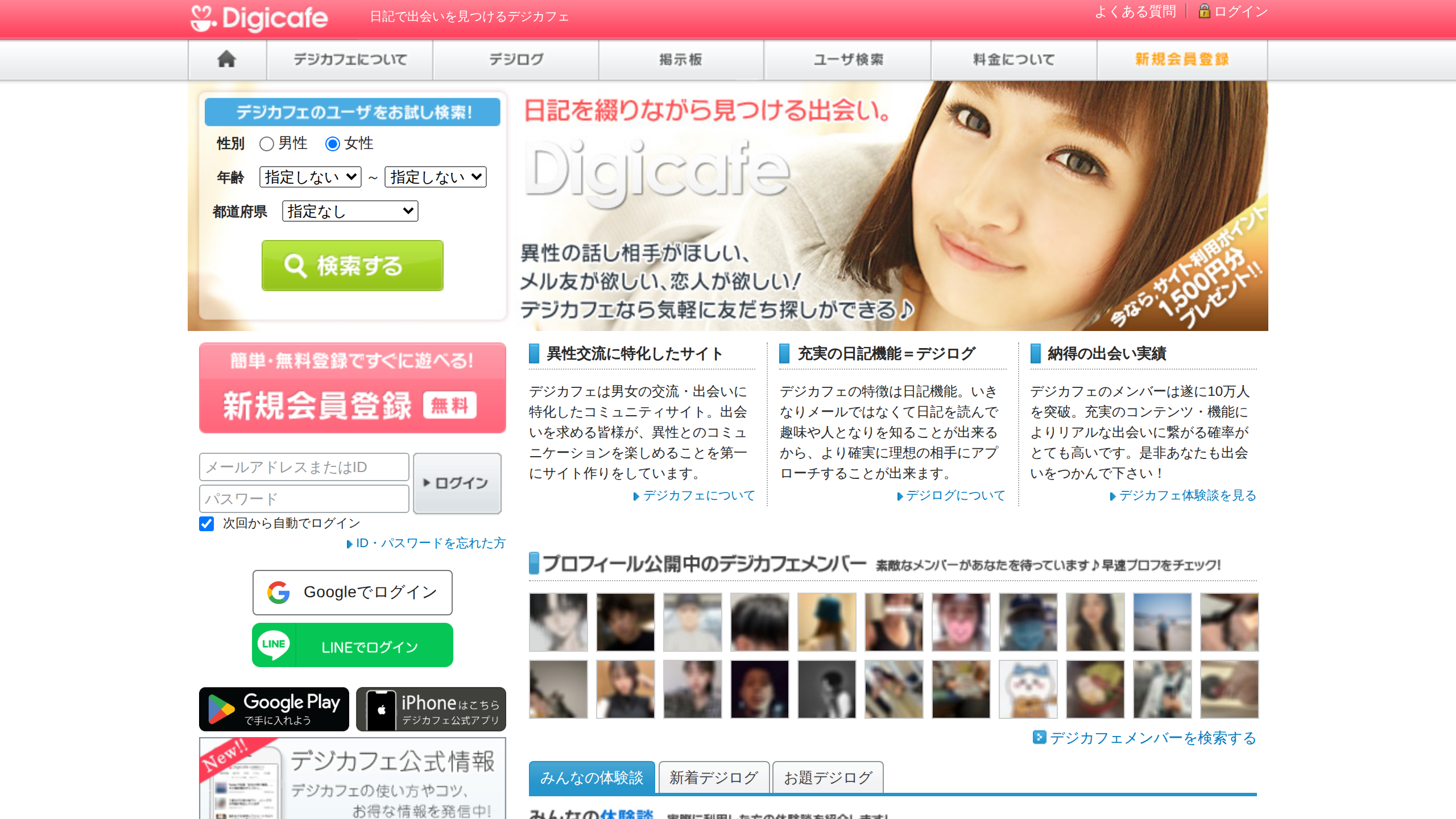The width and height of the screenshot is (1456, 819).
Task: Click the LINE speech bubble icon button
Action: coord(352,645)
